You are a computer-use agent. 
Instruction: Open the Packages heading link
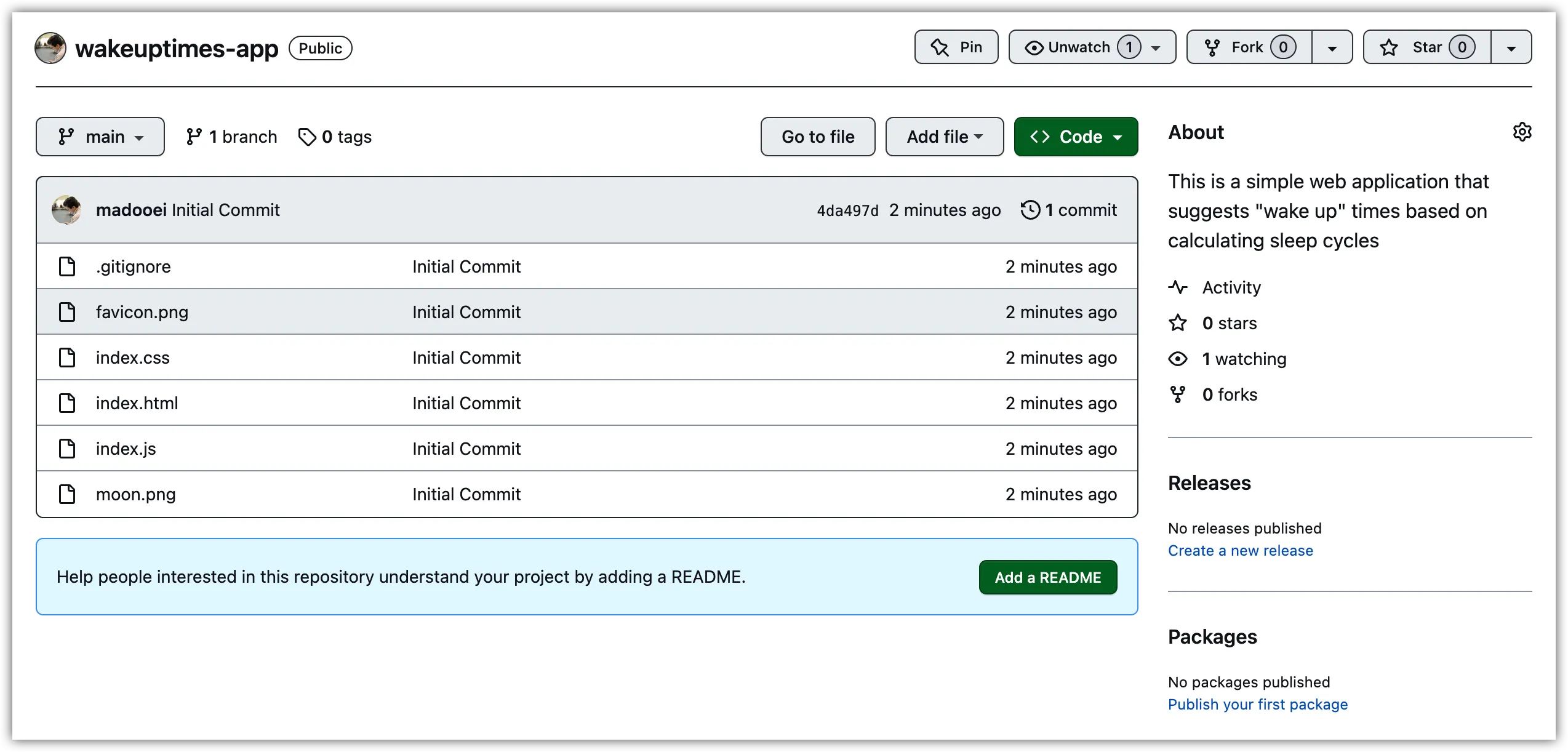[1212, 637]
